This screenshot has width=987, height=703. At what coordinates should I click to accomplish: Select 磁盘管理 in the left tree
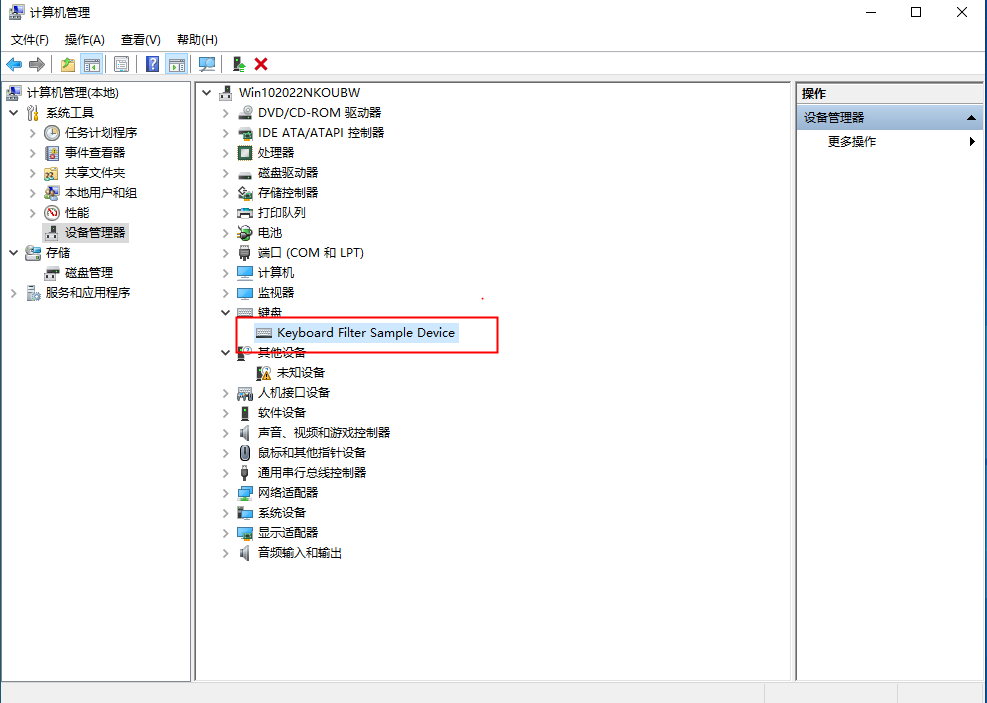click(89, 273)
